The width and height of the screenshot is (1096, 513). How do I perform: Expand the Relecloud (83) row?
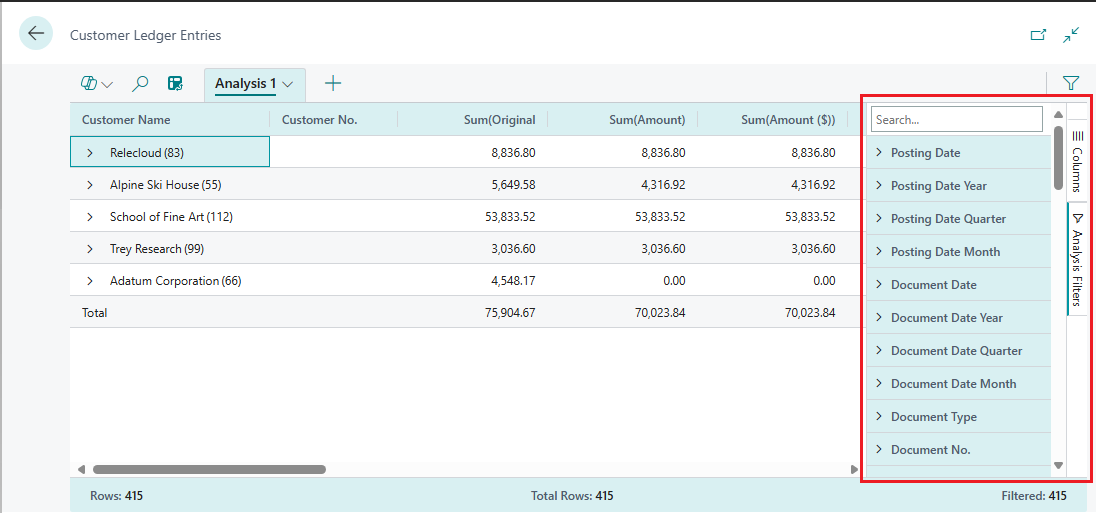90,153
